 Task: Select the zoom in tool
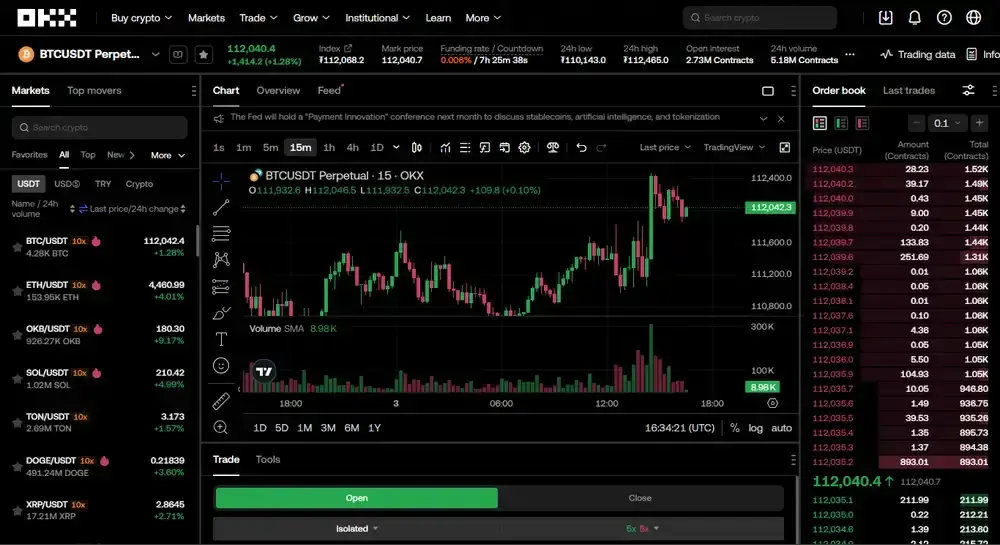click(221, 427)
